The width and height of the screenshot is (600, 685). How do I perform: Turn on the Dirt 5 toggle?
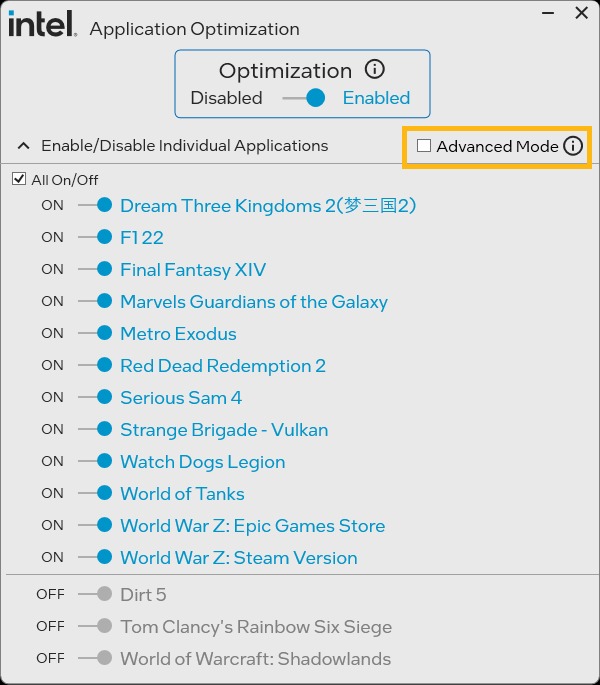click(x=95, y=594)
